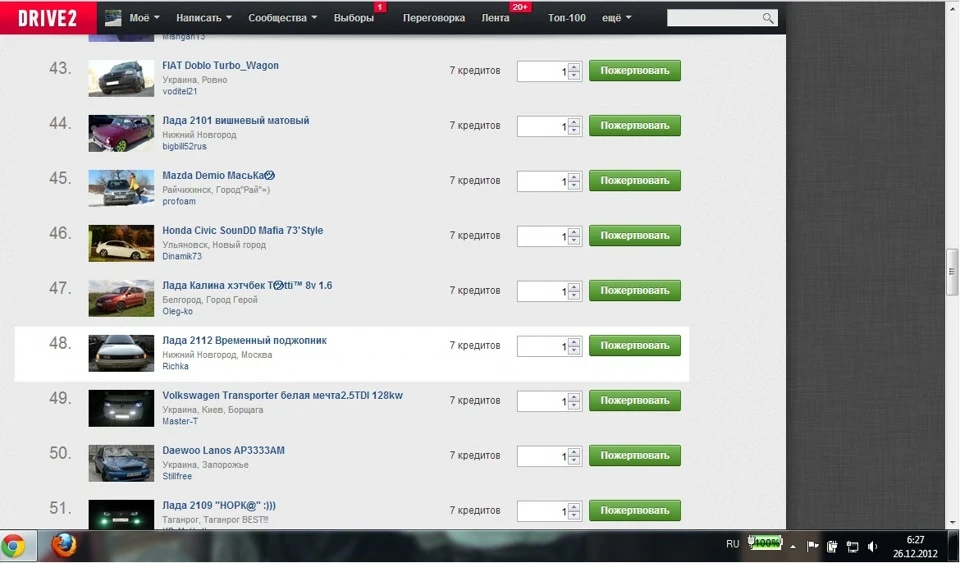Open Volkswagen Transporter thumbnail

(121, 409)
